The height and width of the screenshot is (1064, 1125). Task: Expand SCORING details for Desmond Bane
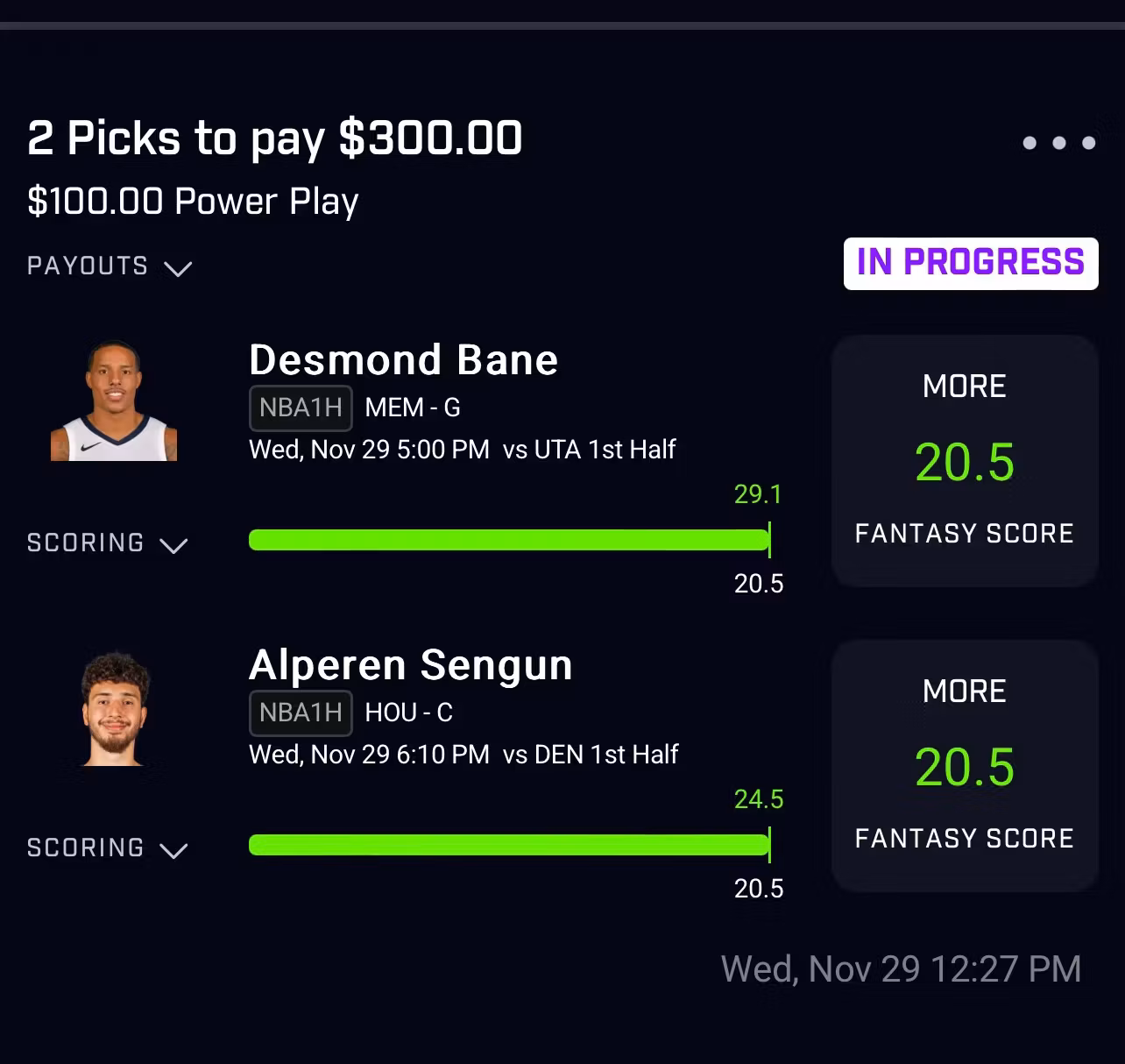click(107, 543)
